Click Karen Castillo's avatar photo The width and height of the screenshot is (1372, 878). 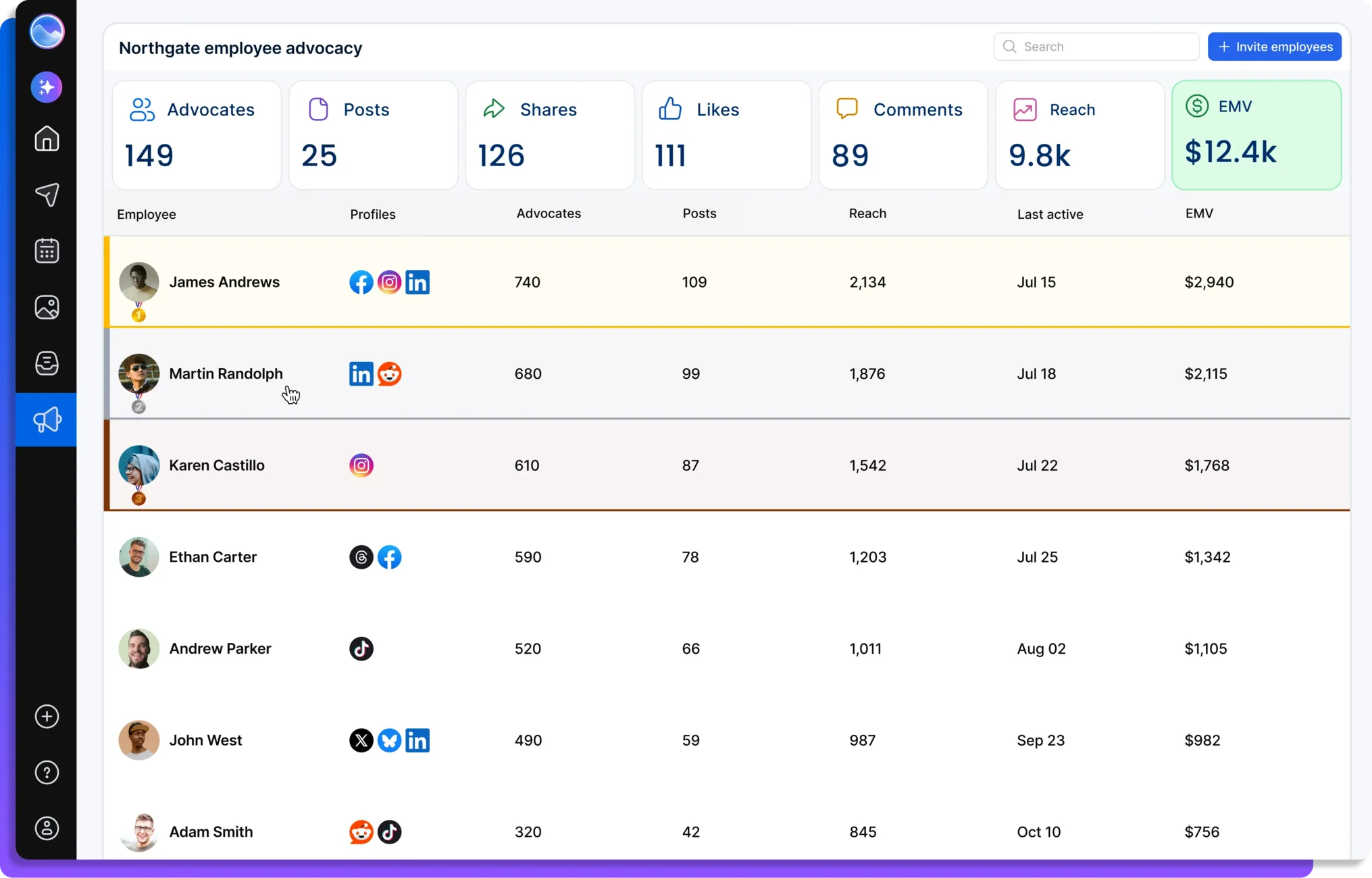pyautogui.click(x=139, y=465)
